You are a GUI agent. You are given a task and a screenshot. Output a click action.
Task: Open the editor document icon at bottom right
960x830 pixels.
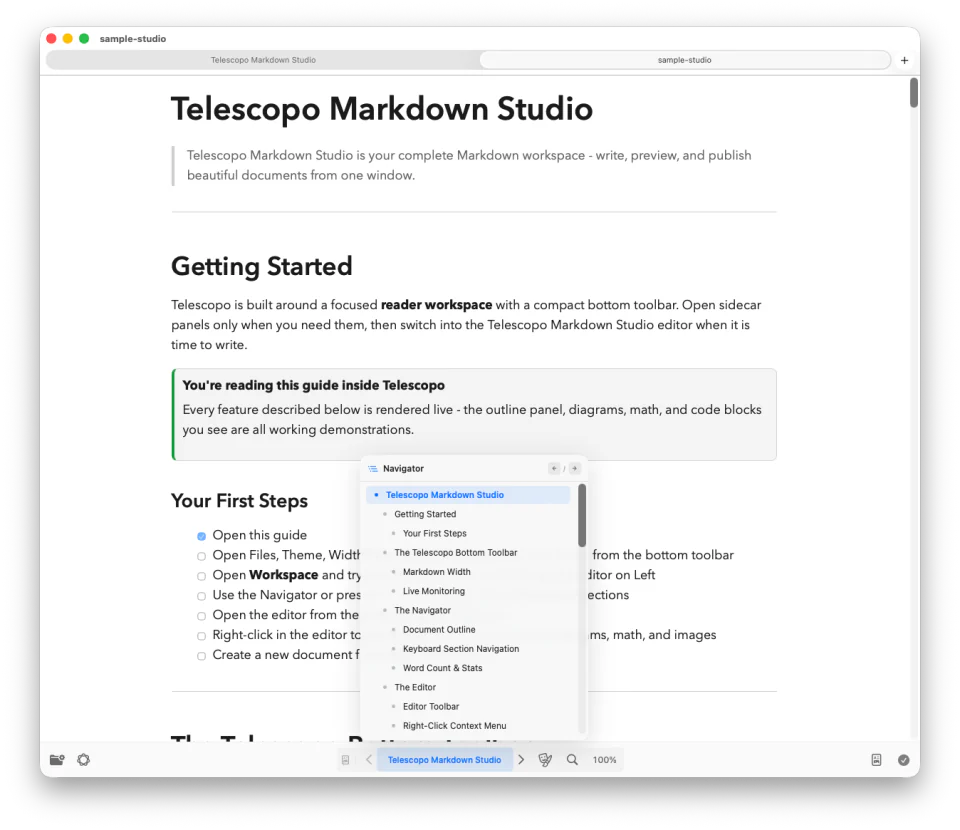(x=876, y=760)
